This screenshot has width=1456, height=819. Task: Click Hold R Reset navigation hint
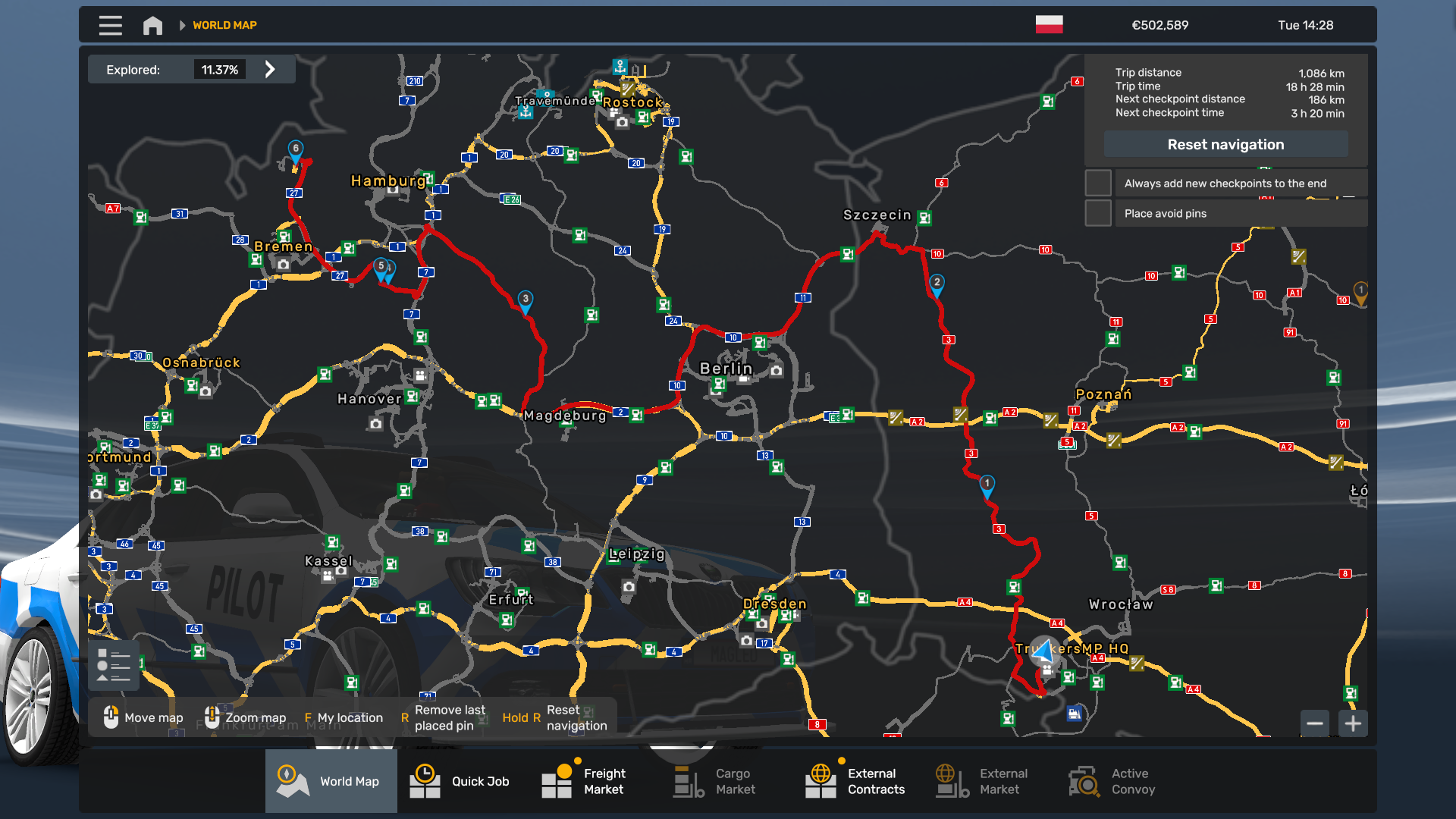(x=554, y=717)
